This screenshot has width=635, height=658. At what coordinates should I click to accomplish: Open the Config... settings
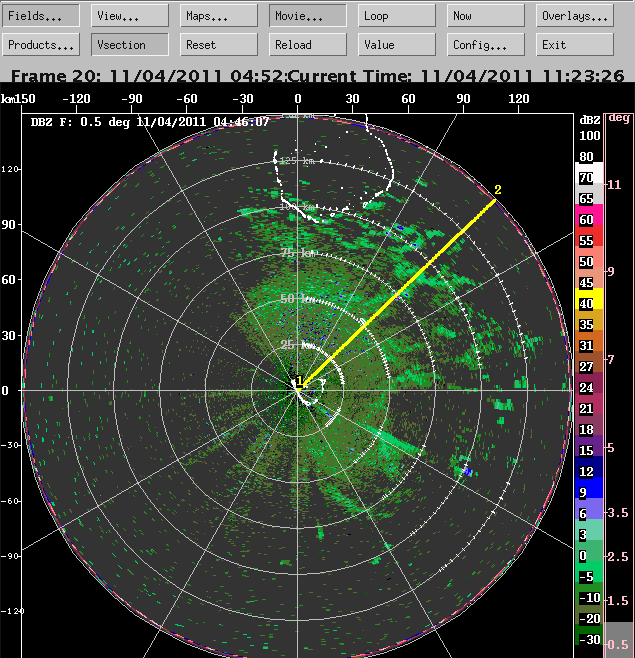click(x=486, y=44)
